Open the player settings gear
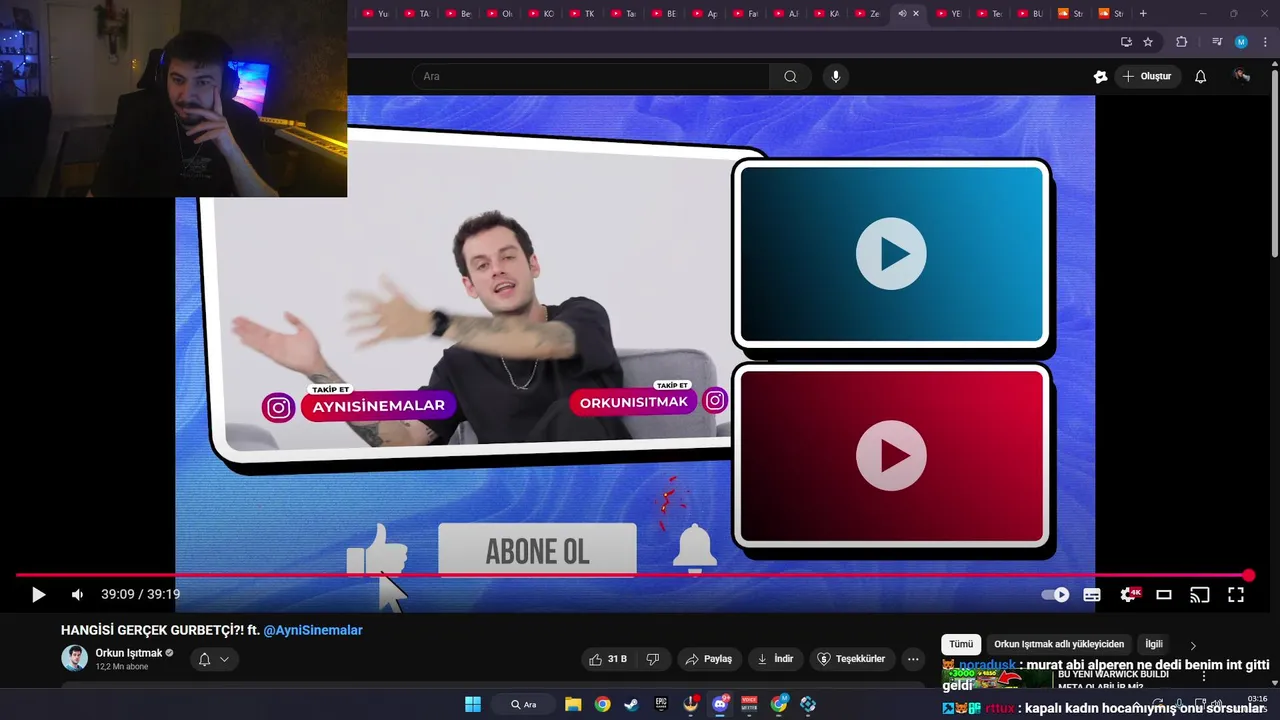Viewport: 1280px width, 720px height. (1130, 595)
